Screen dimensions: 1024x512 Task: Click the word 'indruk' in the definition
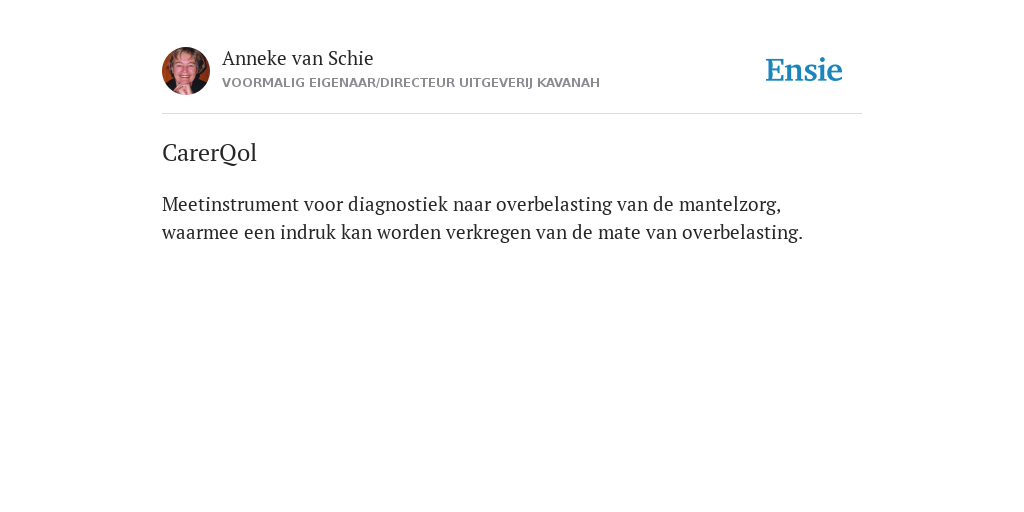tap(308, 232)
